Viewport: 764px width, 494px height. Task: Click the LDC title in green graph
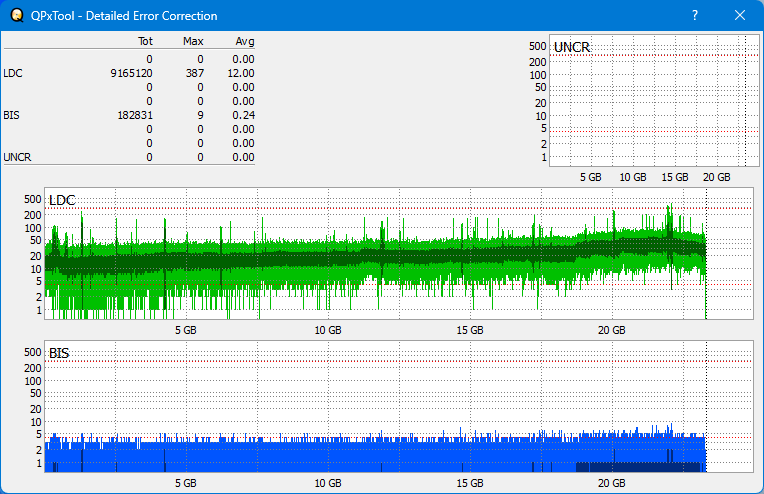tap(62, 200)
